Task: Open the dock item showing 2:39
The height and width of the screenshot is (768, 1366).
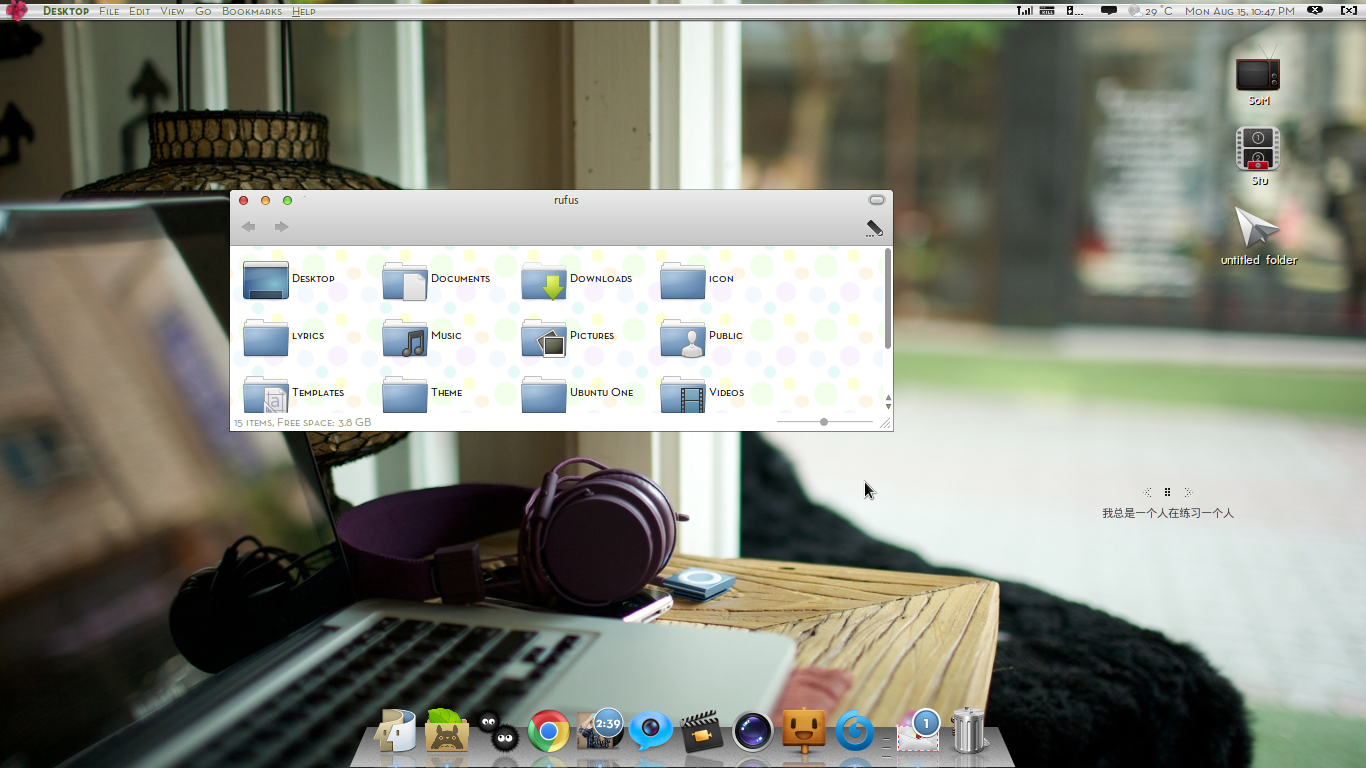Action: (600, 730)
